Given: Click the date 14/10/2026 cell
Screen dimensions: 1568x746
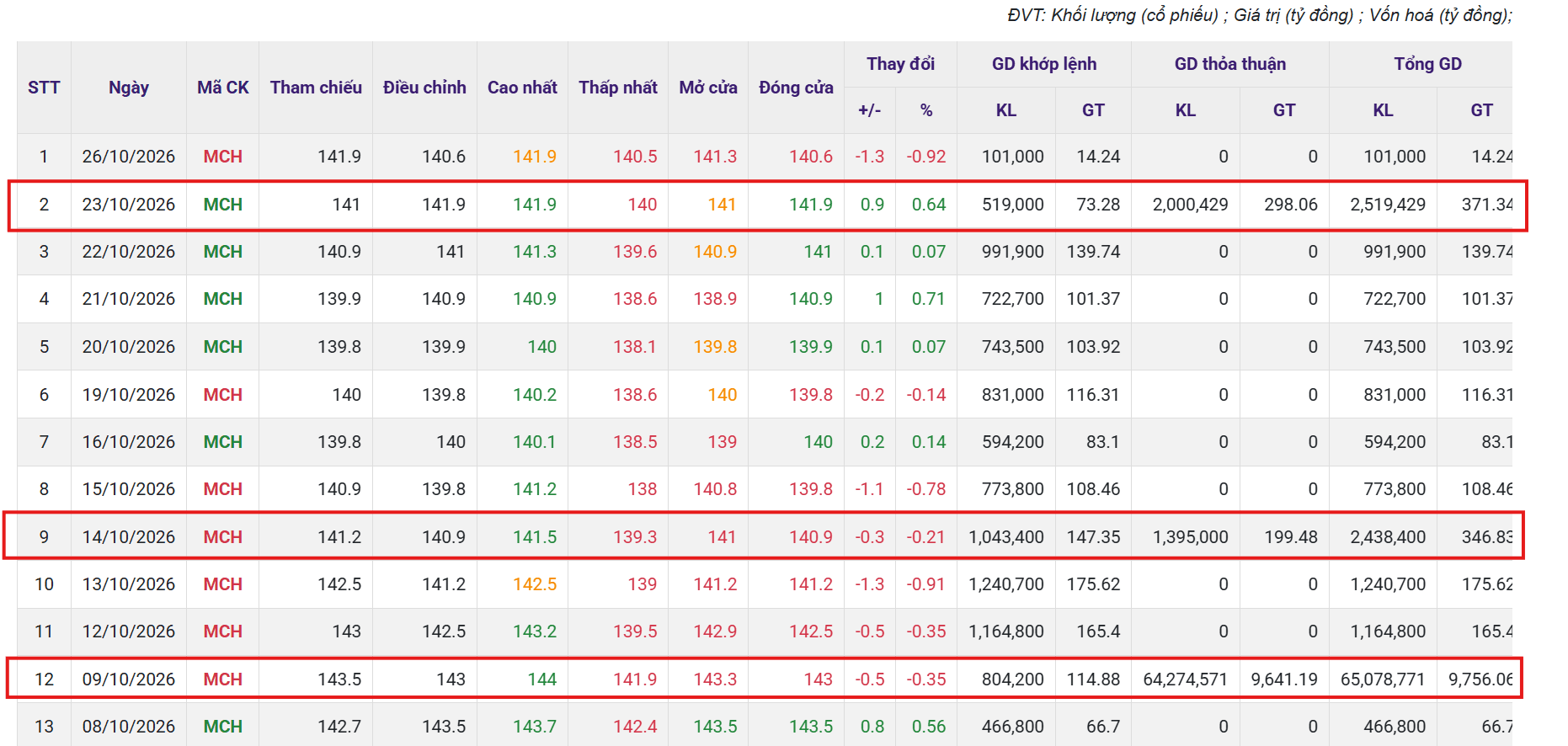Looking at the screenshot, I should coord(129,537).
